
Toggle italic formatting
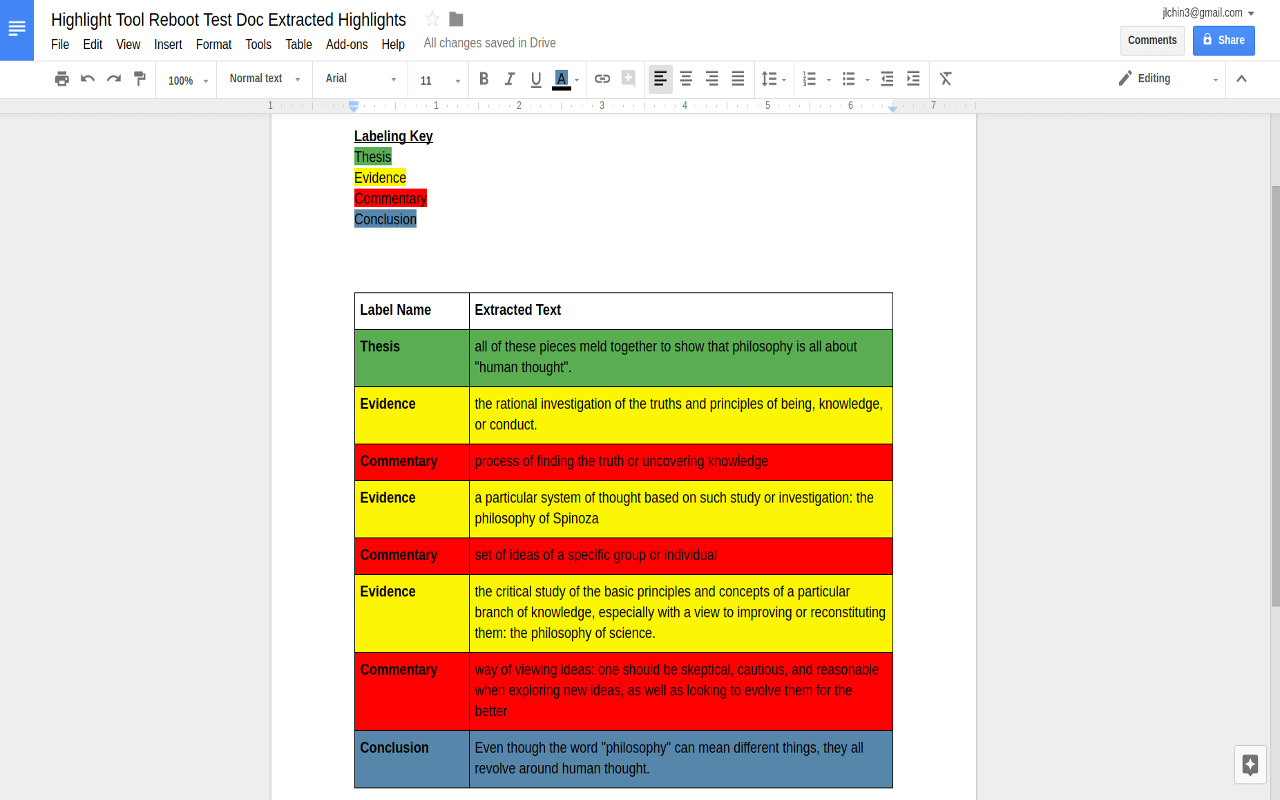[x=510, y=78]
